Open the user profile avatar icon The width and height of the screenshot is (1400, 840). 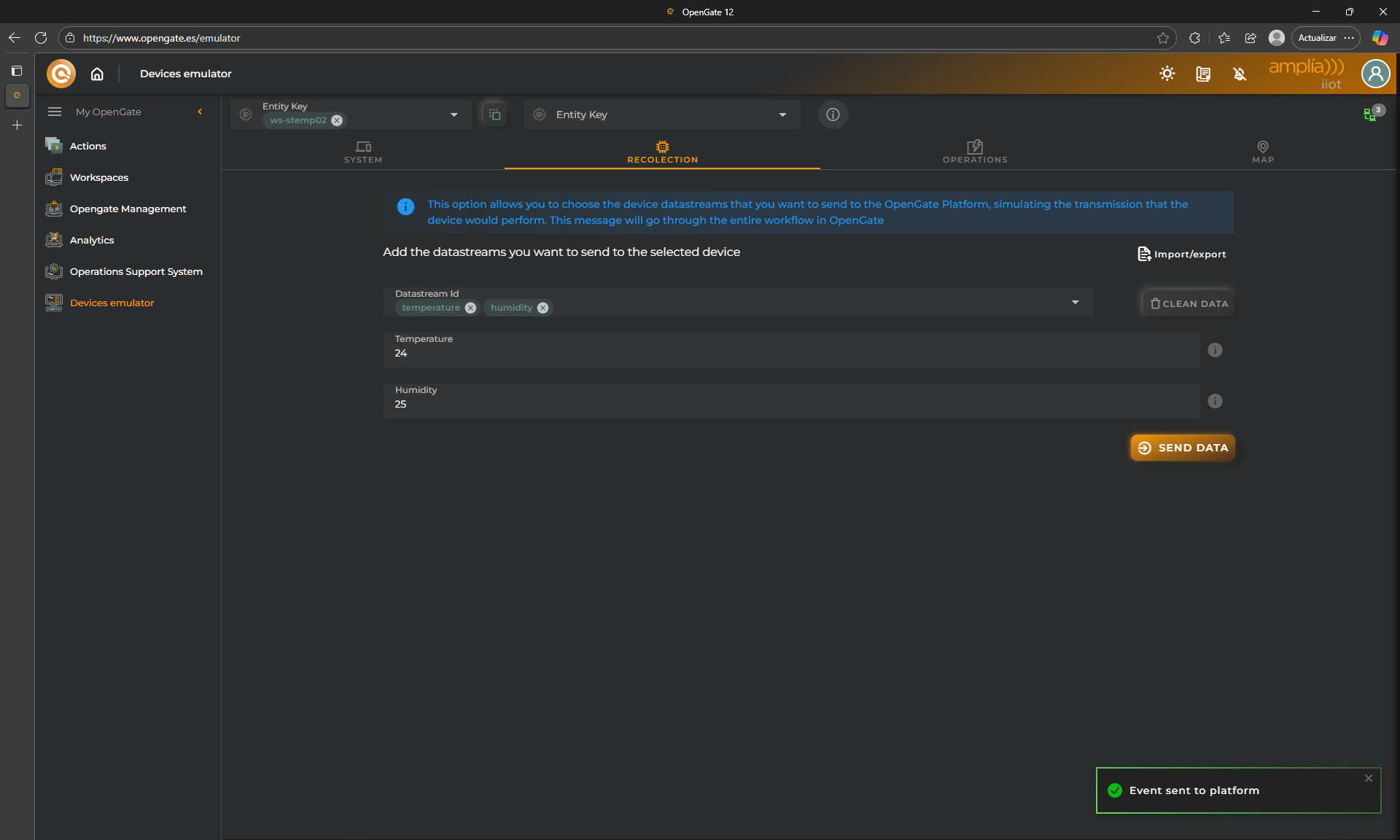pos(1375,74)
